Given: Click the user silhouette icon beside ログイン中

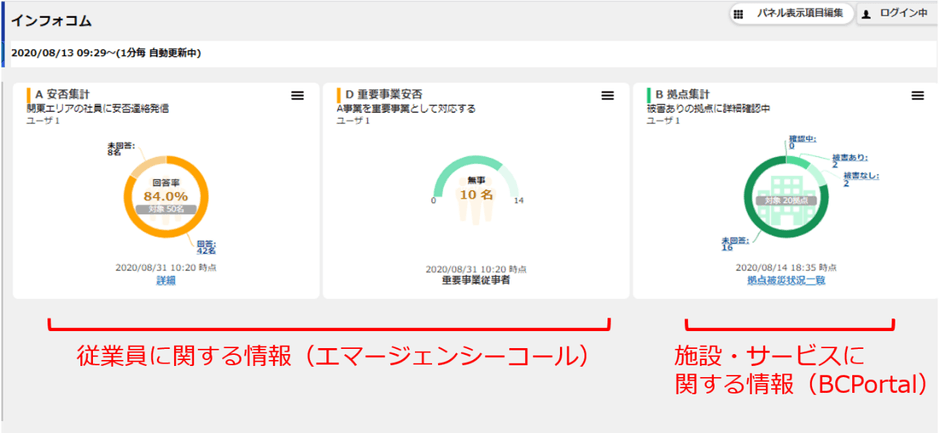Looking at the screenshot, I should pyautogui.click(x=866, y=14).
